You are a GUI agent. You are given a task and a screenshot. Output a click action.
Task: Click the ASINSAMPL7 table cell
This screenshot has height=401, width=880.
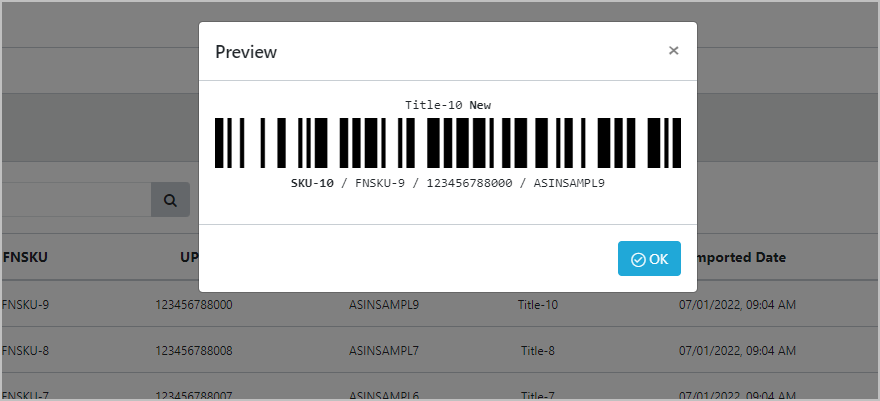(384, 351)
